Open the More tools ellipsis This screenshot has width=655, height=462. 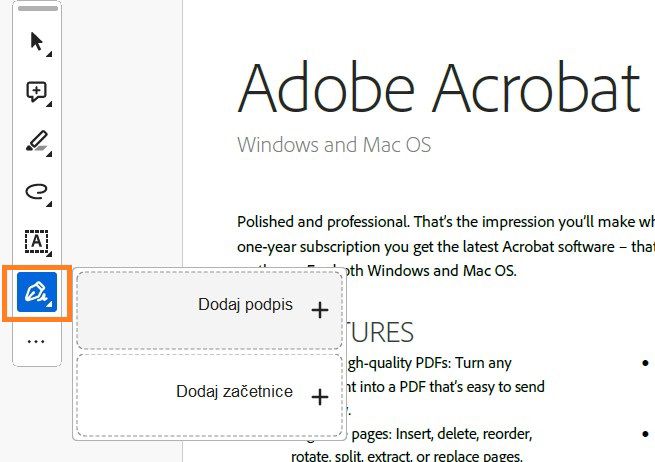coord(37,341)
